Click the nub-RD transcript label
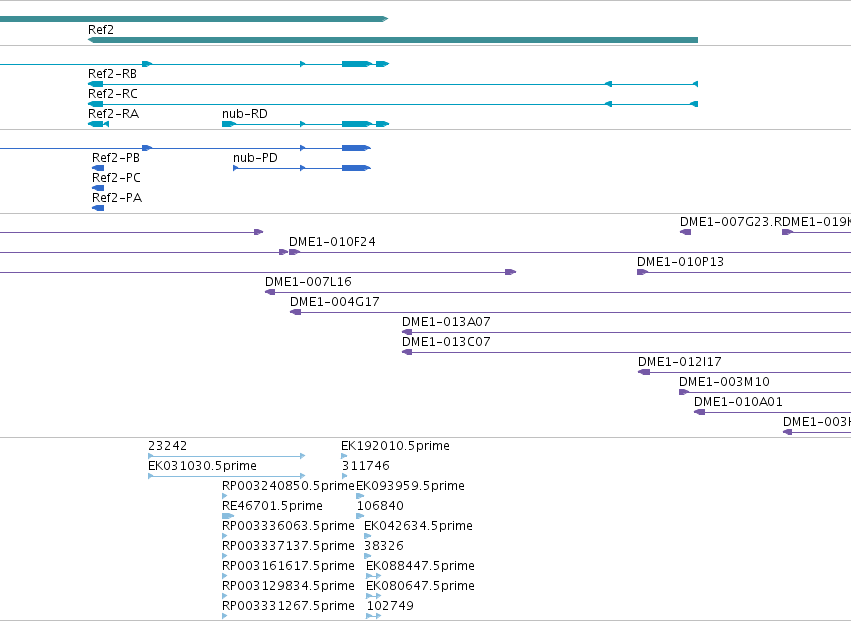The image size is (851, 621). pos(245,114)
